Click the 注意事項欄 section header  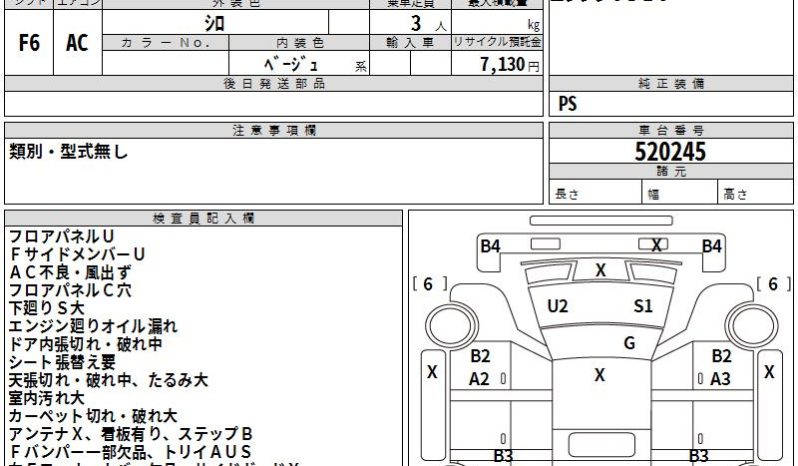pos(274,131)
